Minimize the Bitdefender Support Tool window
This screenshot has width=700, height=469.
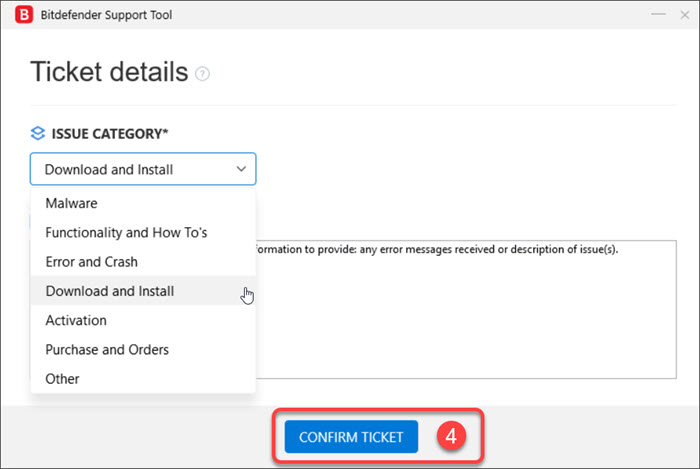pyautogui.click(x=658, y=14)
